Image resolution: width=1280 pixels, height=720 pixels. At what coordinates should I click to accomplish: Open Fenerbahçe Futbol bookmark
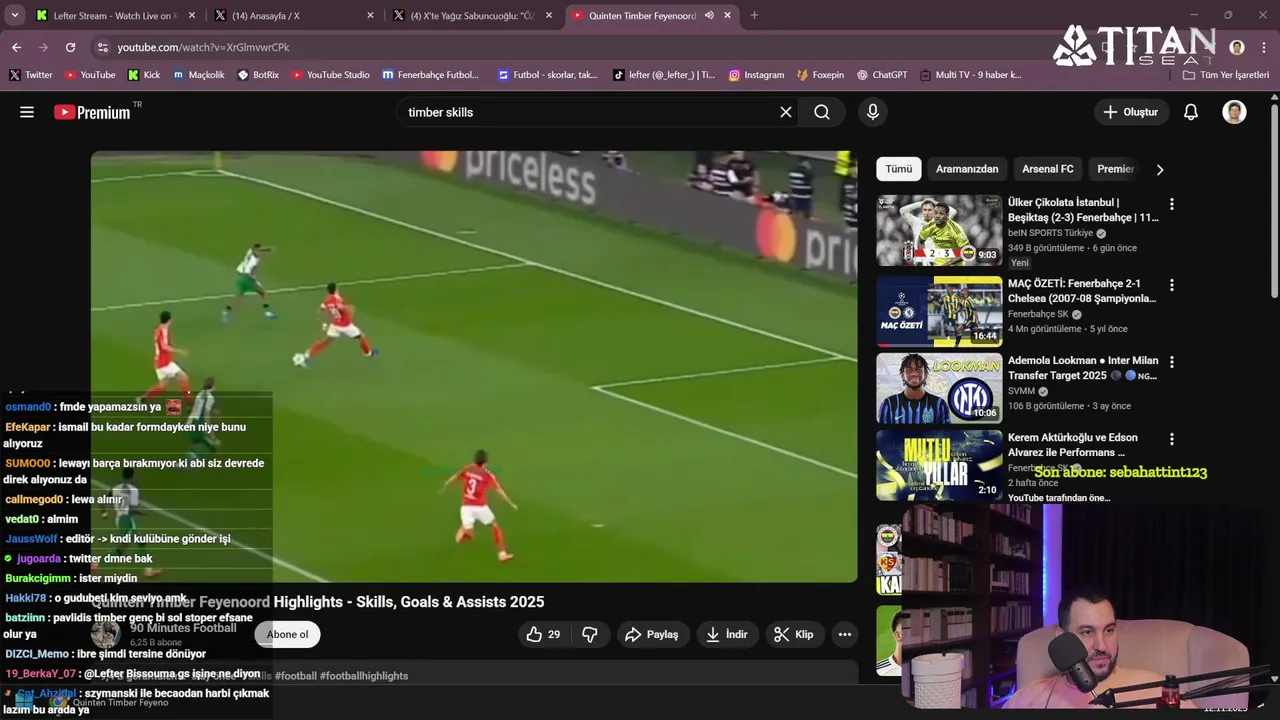(x=430, y=75)
